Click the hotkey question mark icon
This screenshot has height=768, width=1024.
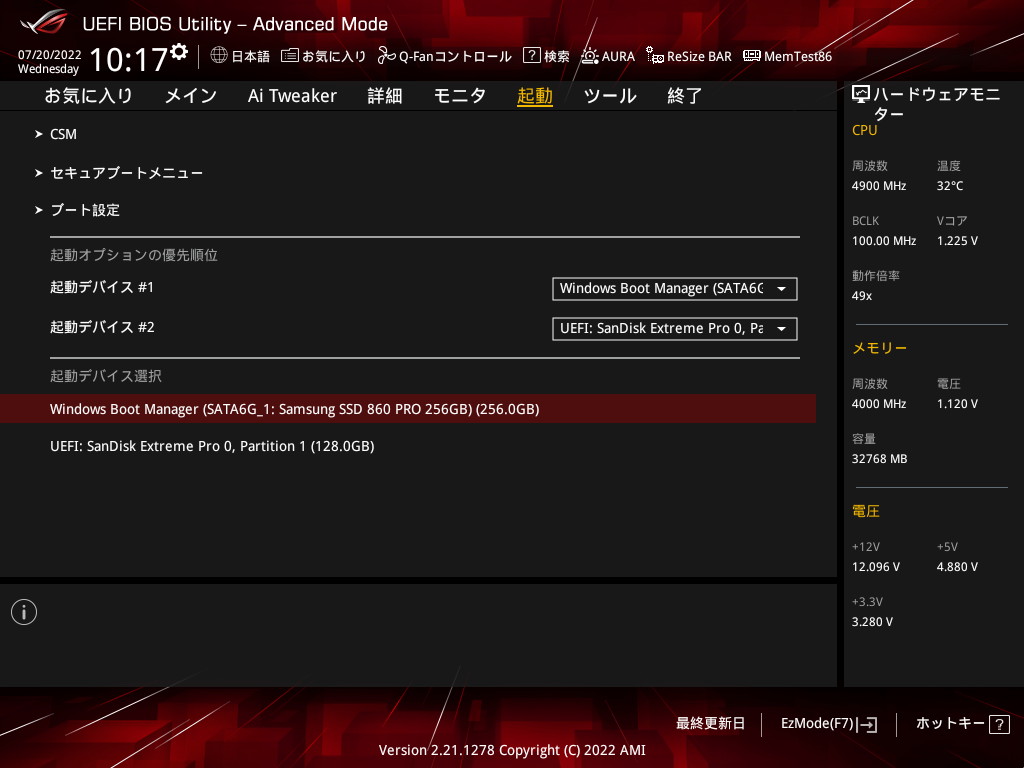point(999,724)
